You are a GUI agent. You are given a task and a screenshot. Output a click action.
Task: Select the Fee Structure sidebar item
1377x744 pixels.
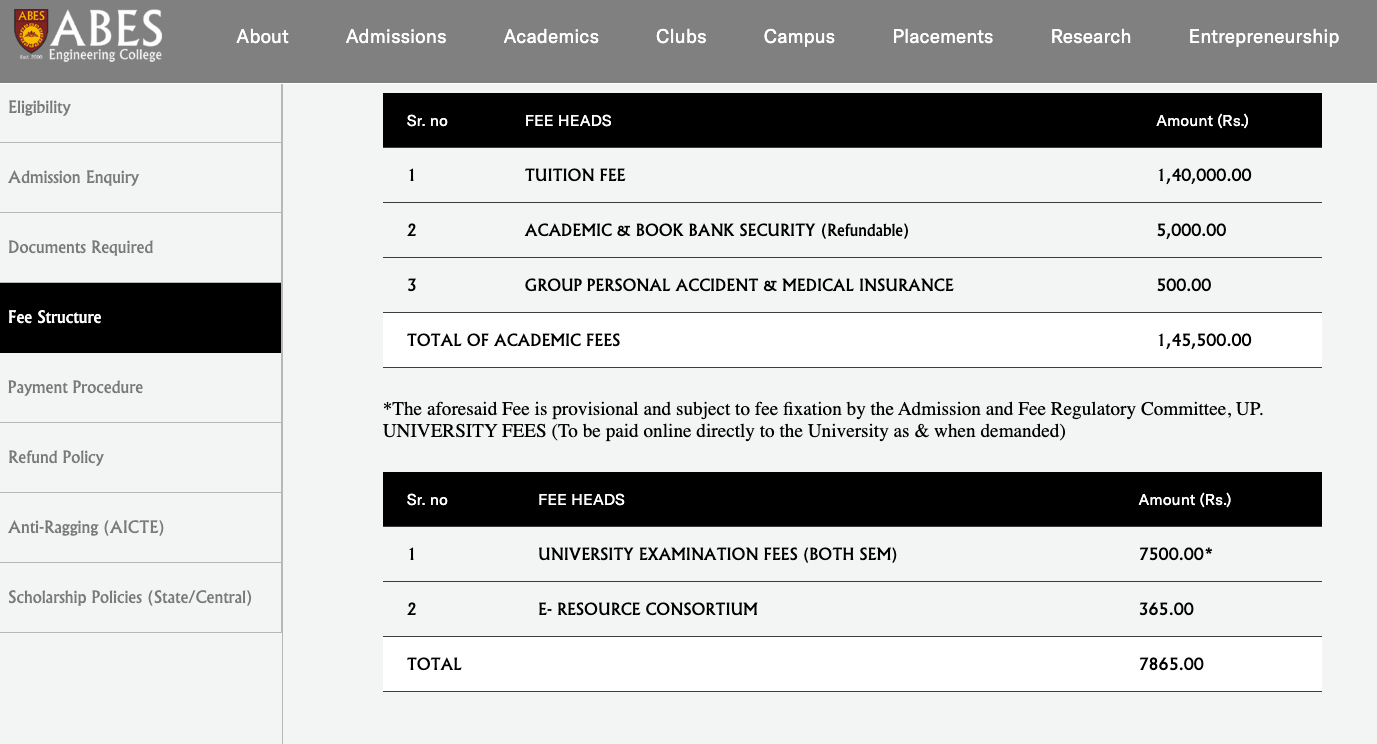click(140, 317)
